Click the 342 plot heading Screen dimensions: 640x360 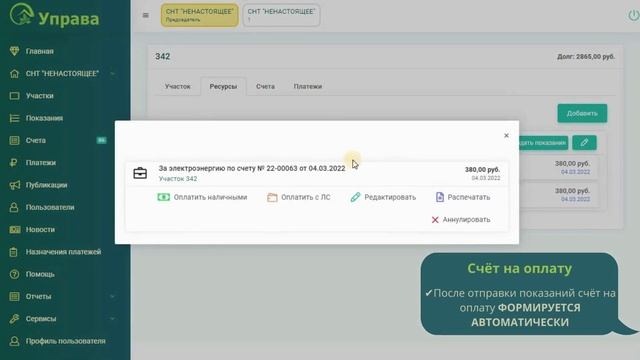162,56
